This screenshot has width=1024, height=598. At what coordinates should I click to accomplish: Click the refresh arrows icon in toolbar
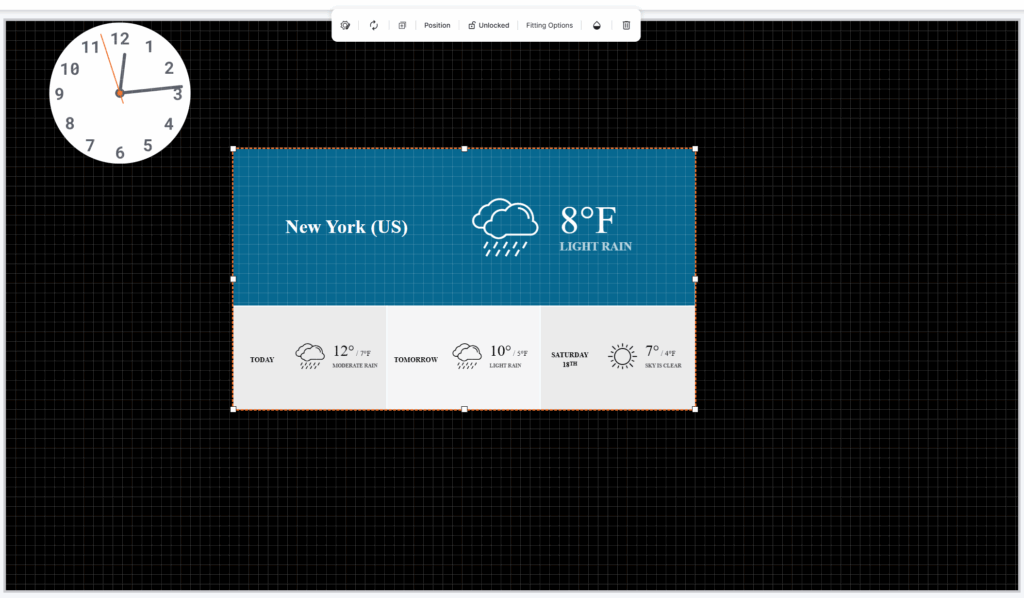[x=374, y=25]
